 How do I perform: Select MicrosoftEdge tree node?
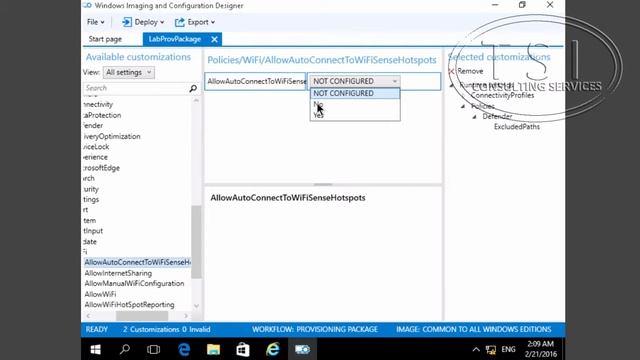point(101,168)
